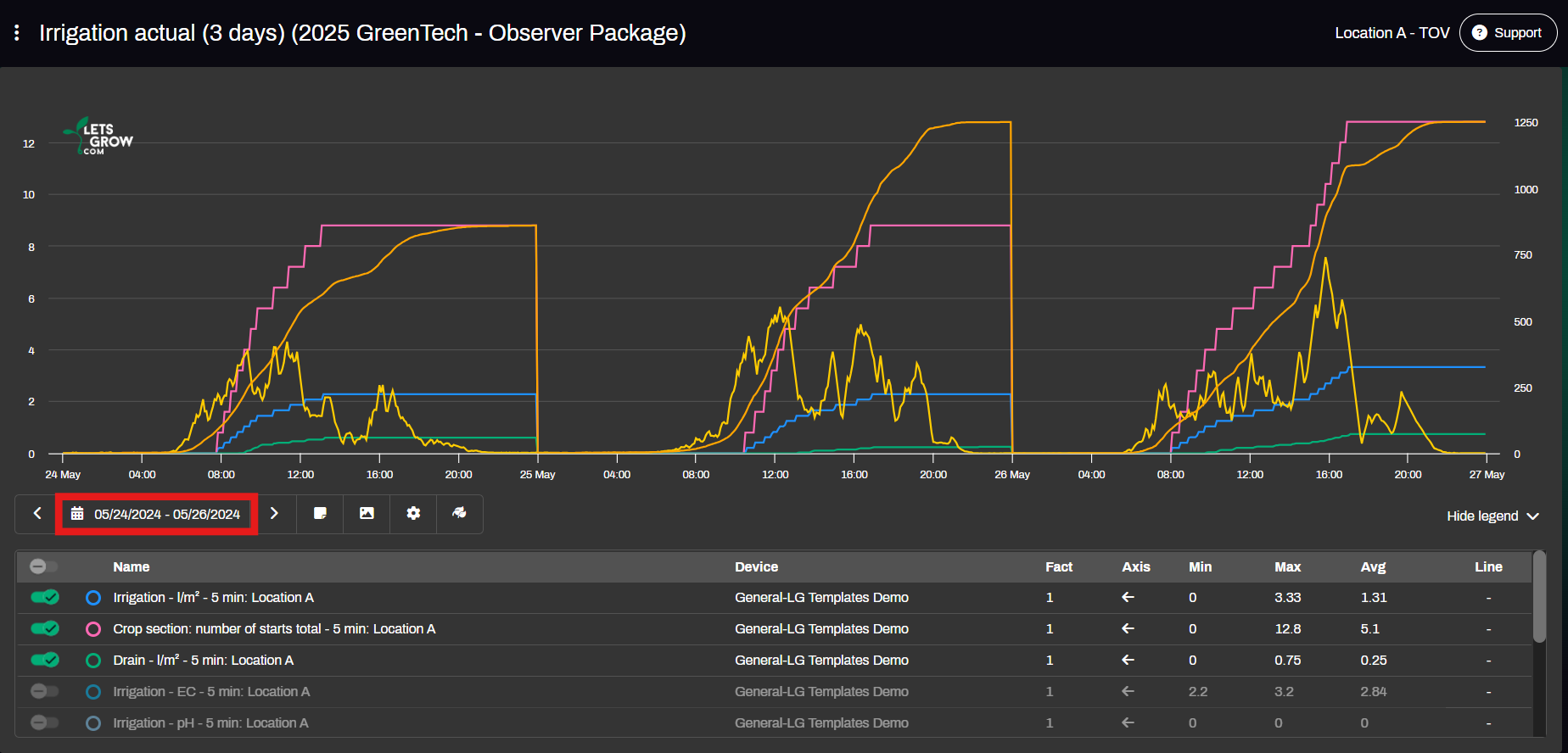Click the LetsGrow logo on the chart
The width and height of the screenshot is (1568, 753).
(x=98, y=137)
